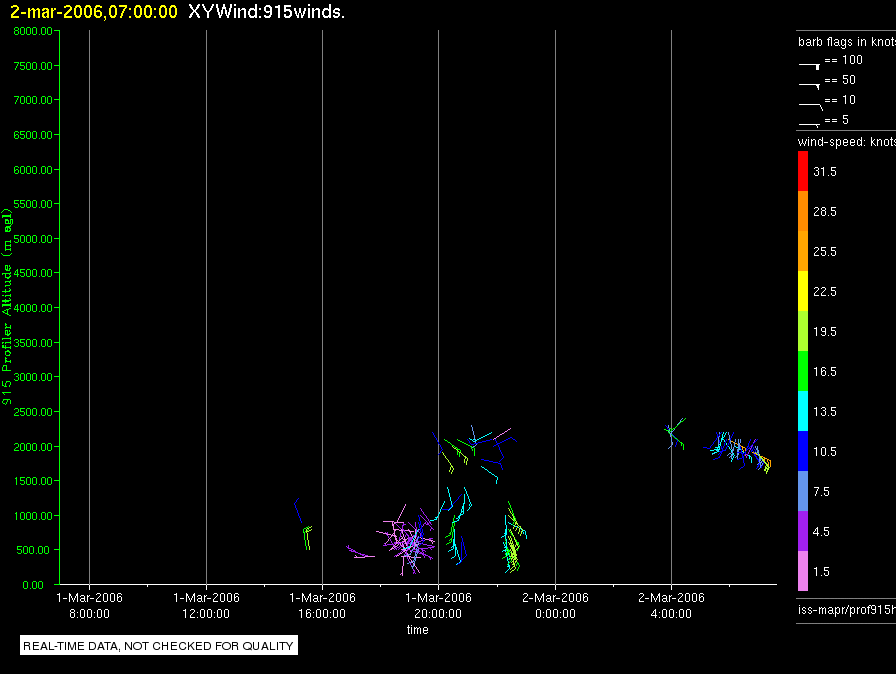896x674 pixels.
Task: Click the 50 knot barb flag icon
Action: coord(809,86)
